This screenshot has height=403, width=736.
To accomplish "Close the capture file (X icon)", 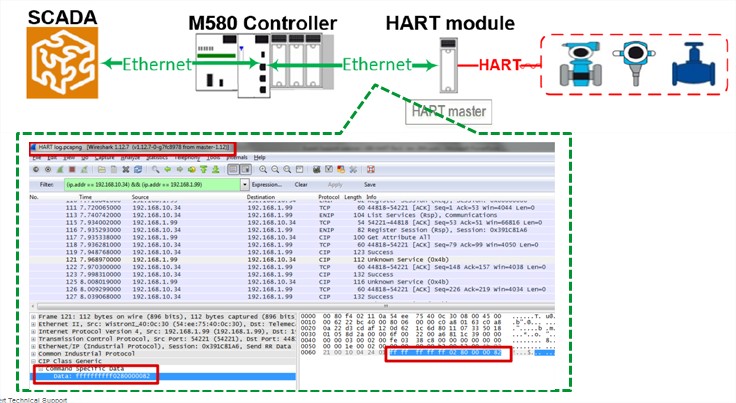I will coord(126,169).
